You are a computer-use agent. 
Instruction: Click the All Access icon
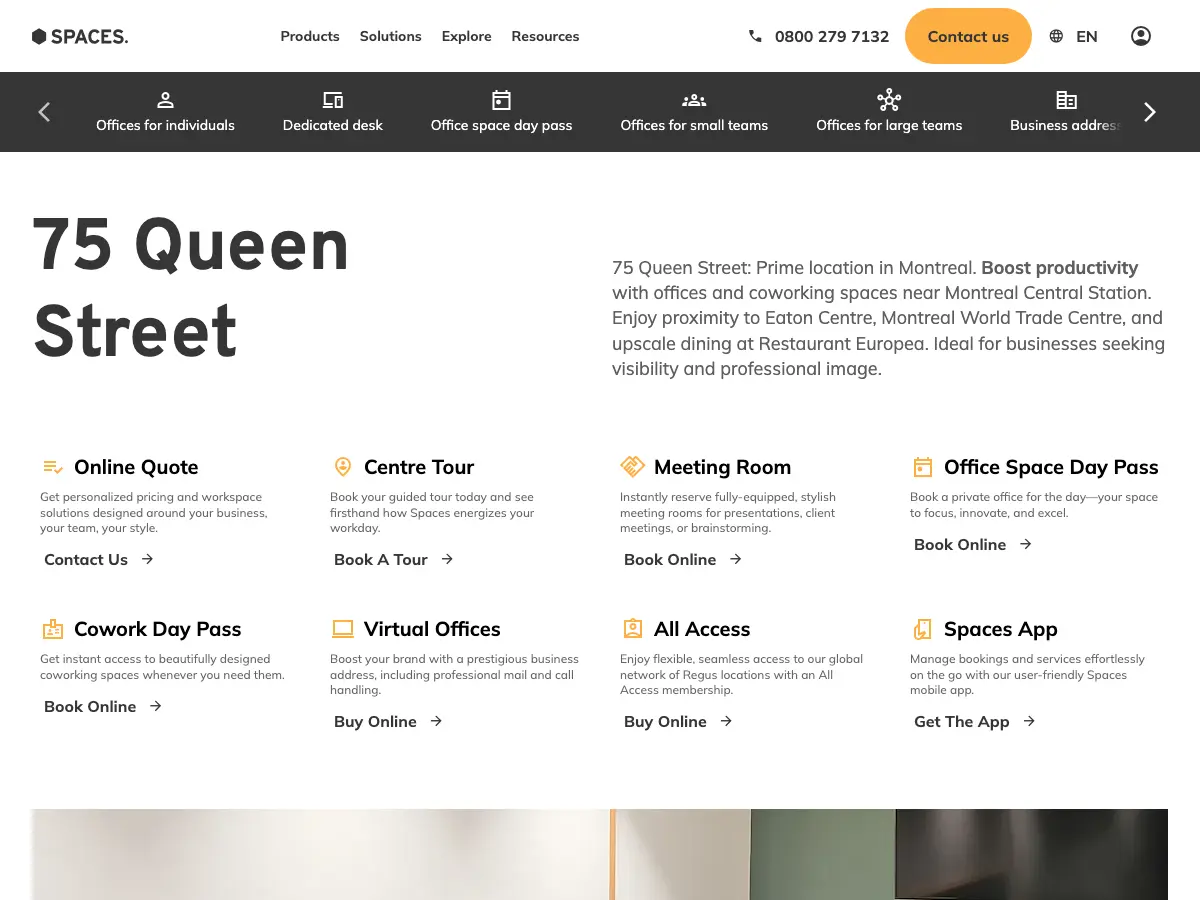tap(633, 629)
